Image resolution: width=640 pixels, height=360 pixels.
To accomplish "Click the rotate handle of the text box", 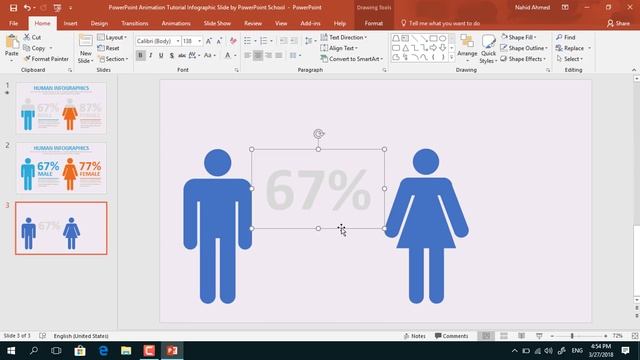I will pyautogui.click(x=318, y=134).
